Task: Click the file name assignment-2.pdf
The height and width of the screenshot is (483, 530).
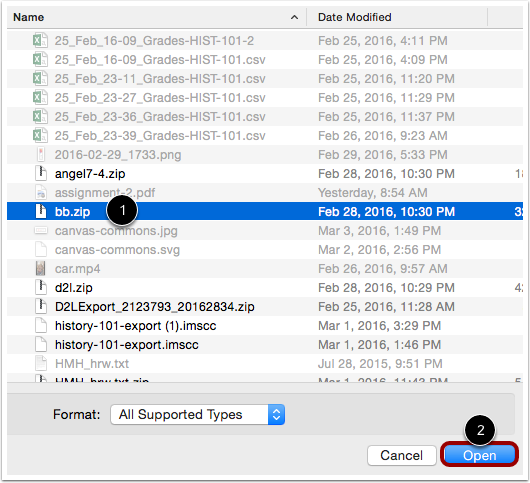Action: [105, 193]
